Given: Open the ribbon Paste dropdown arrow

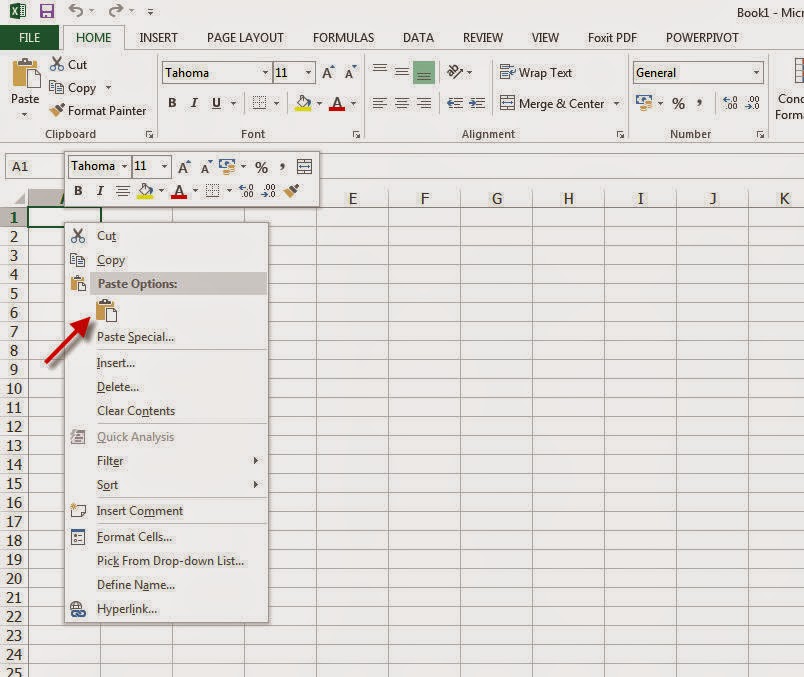Looking at the screenshot, I should click(x=25, y=114).
